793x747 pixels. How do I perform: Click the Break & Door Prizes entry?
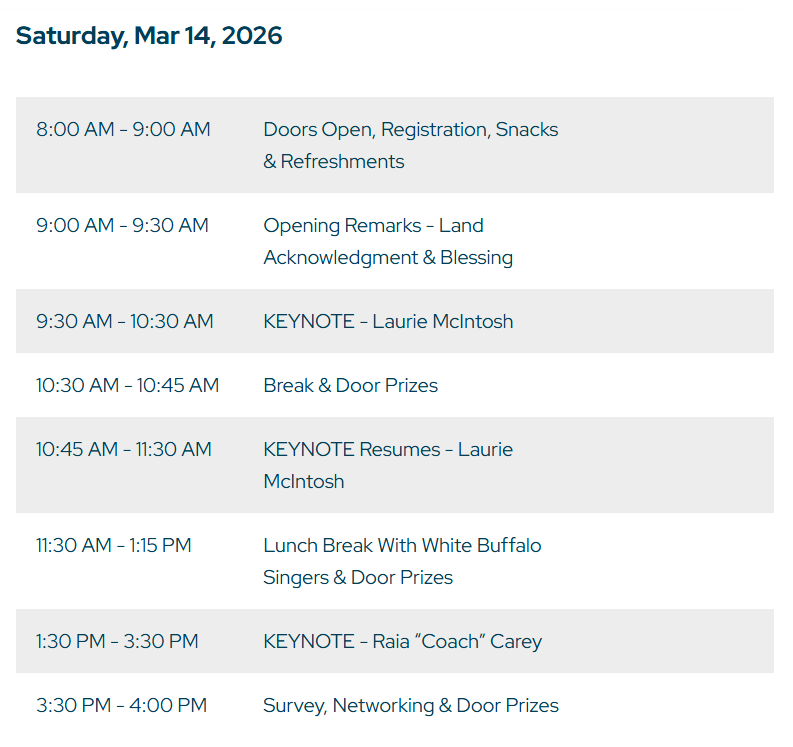tap(350, 386)
